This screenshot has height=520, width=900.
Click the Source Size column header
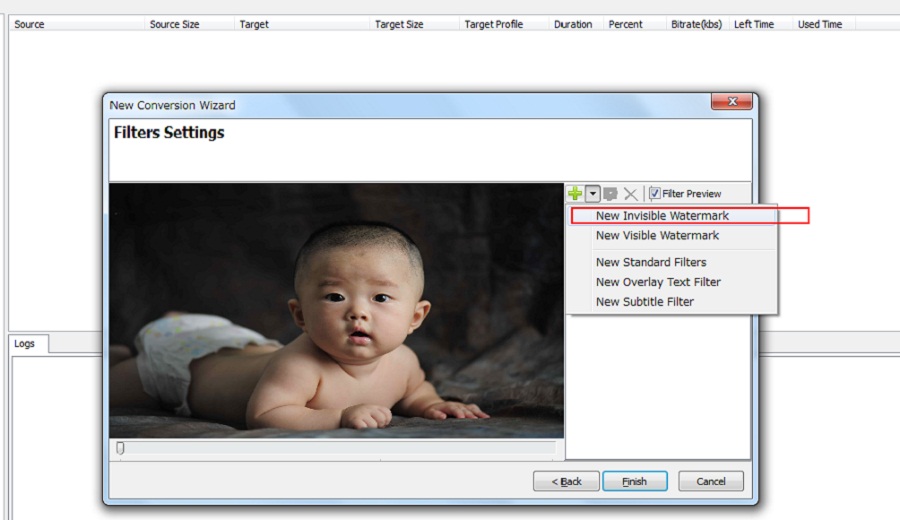[x=189, y=24]
